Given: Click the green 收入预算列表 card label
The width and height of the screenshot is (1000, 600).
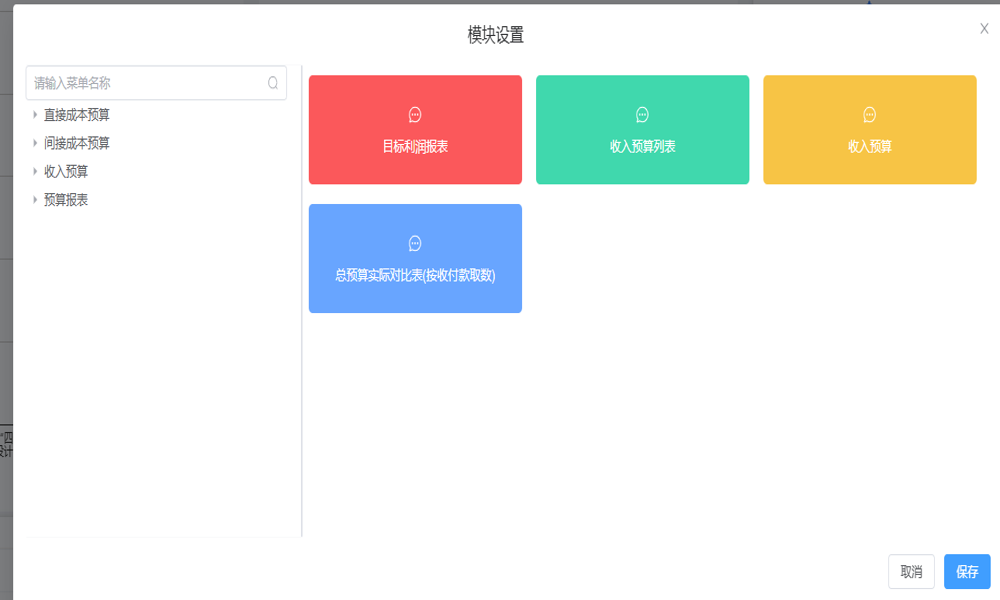Looking at the screenshot, I should tap(642, 147).
